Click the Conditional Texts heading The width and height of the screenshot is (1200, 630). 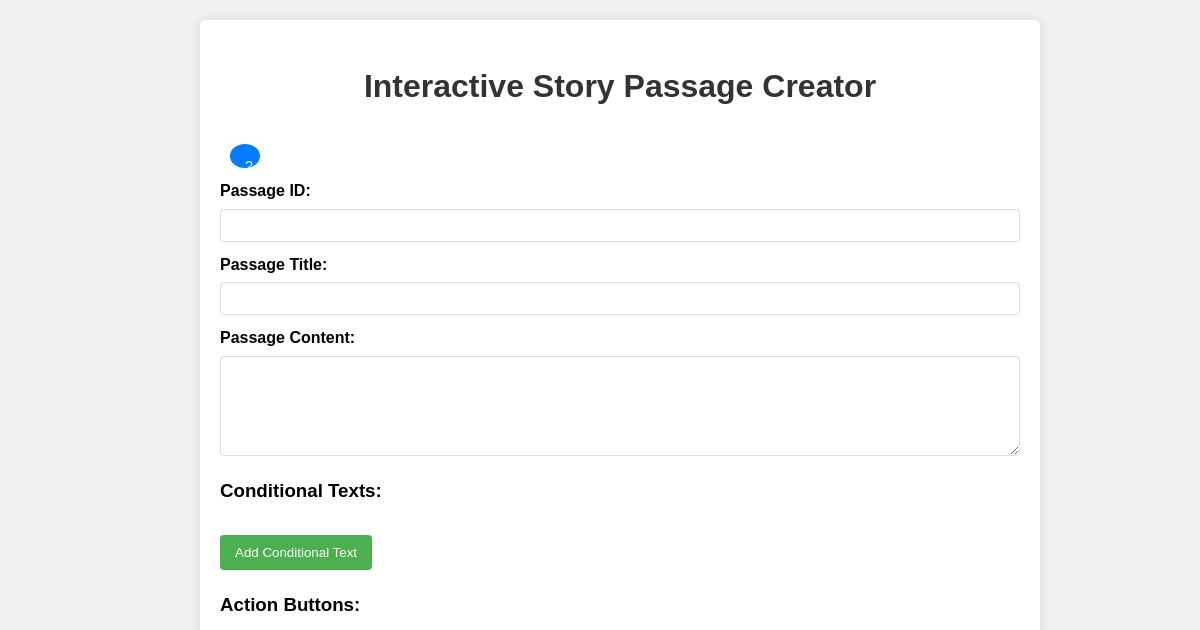(x=300, y=491)
